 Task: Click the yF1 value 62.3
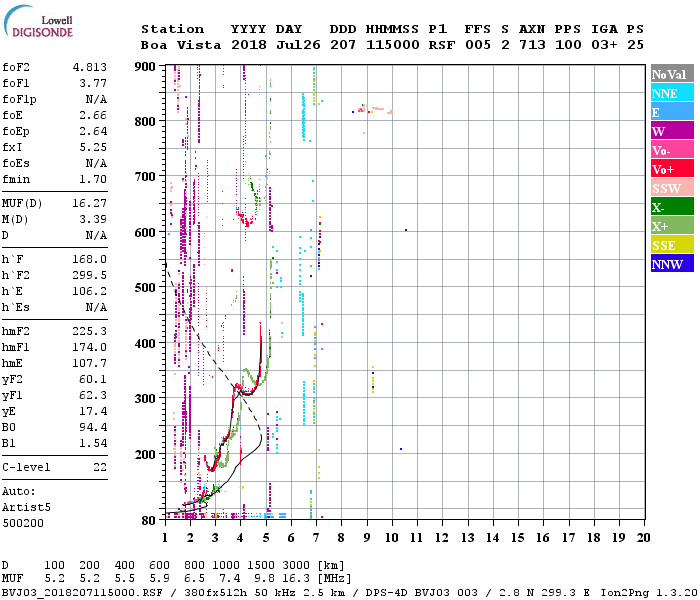[93, 396]
